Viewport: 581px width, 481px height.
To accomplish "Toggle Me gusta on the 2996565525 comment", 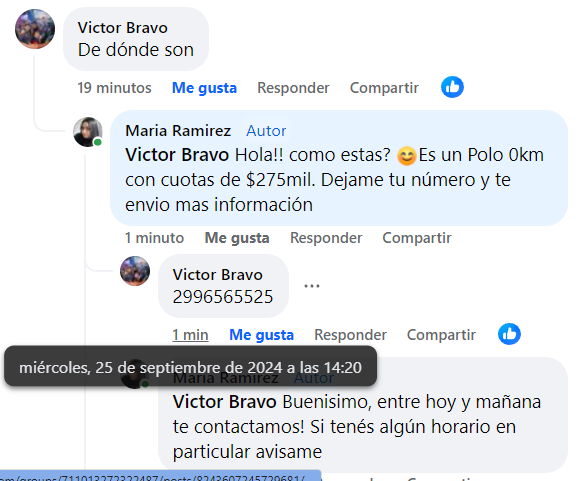I will [261, 335].
